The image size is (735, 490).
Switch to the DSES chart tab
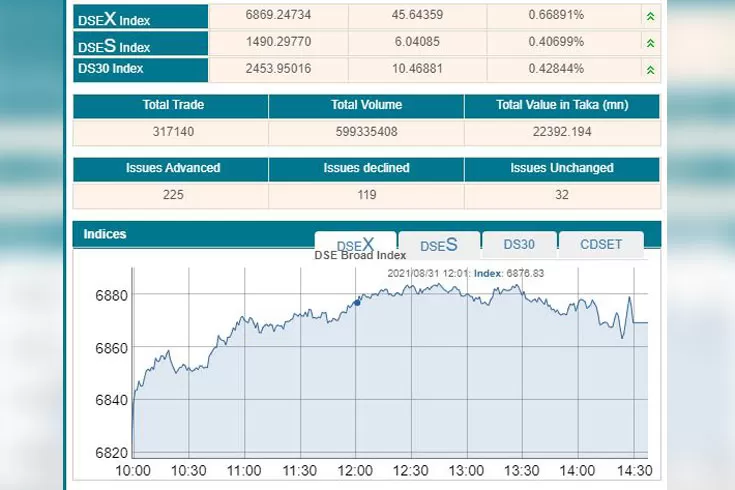pos(439,245)
